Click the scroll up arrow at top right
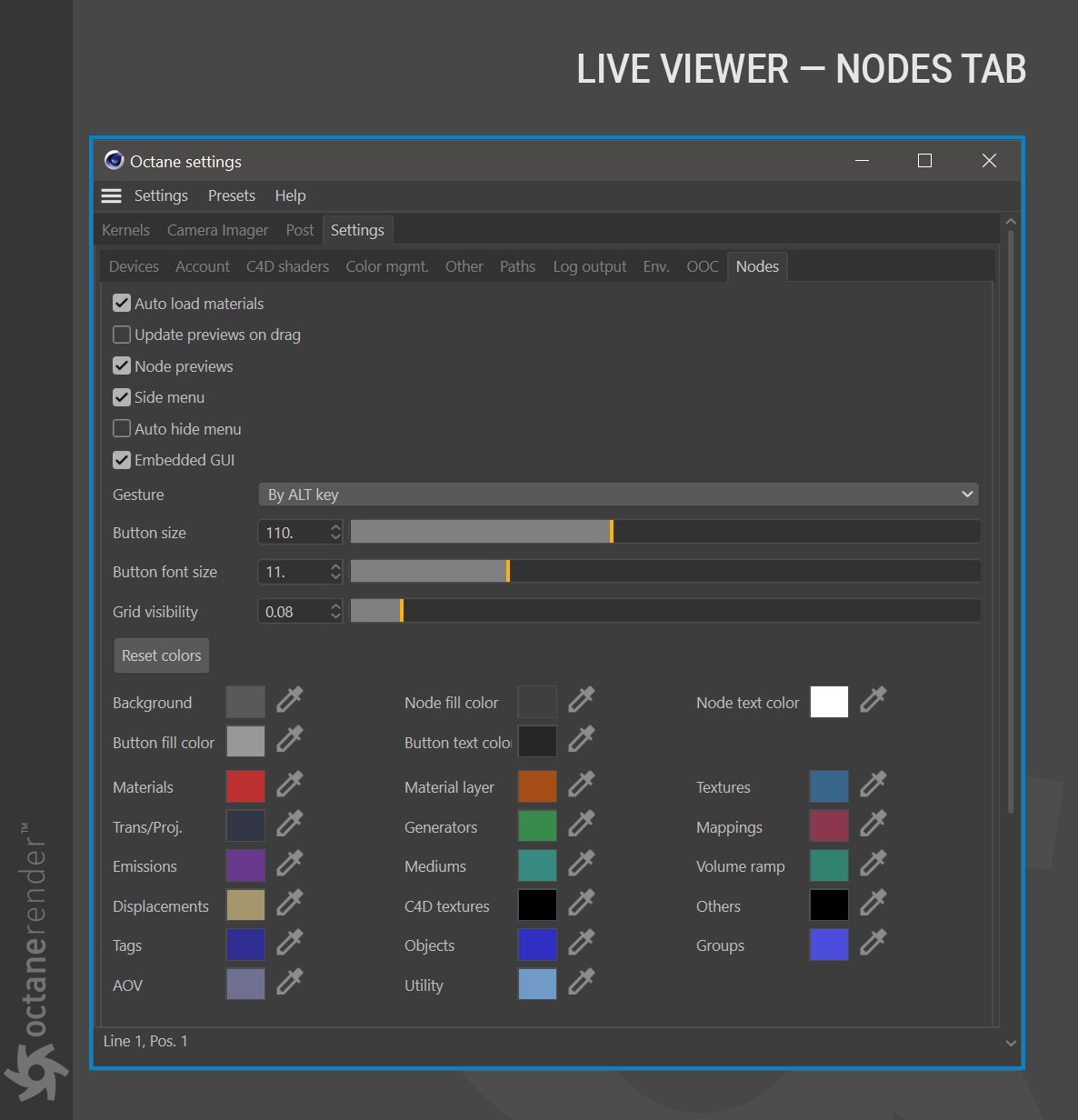 coord(1011,221)
